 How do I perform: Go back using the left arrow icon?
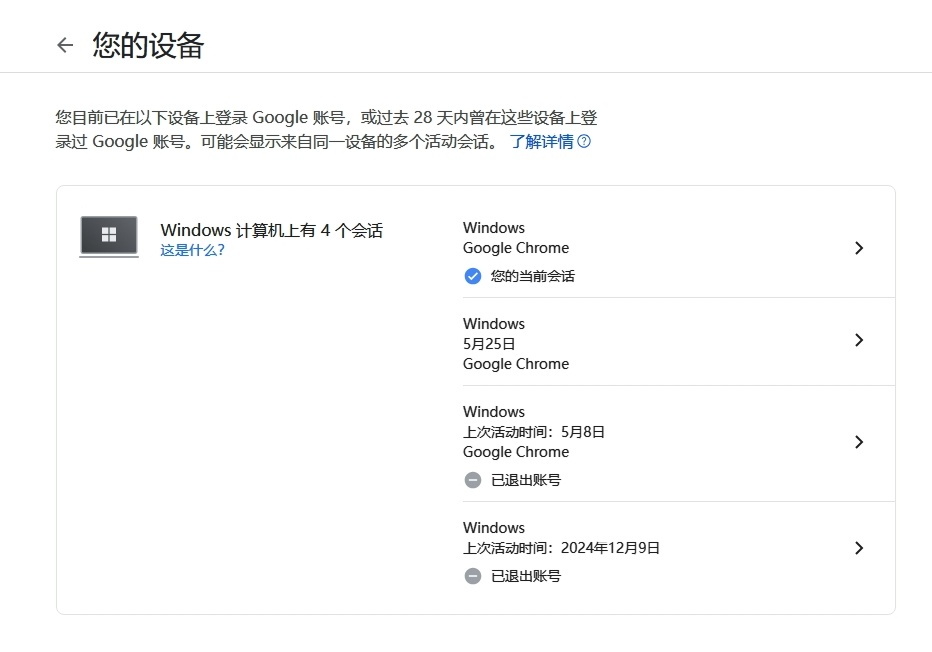(65, 45)
